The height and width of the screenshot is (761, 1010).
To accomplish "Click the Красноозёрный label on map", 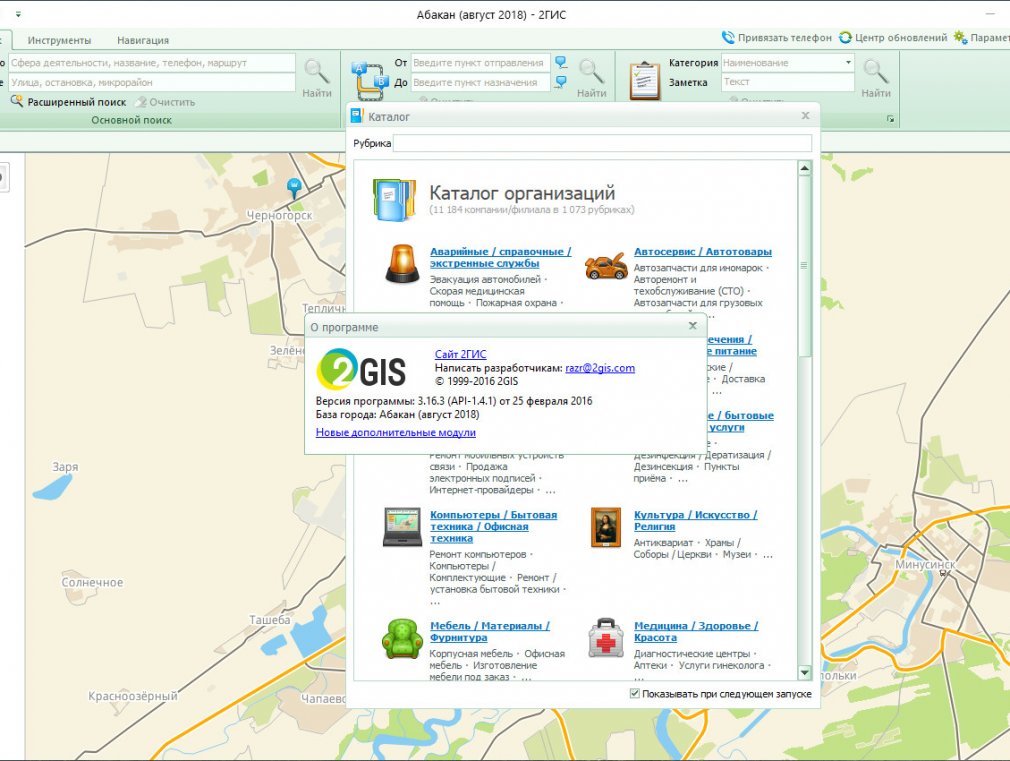I will 133,696.
